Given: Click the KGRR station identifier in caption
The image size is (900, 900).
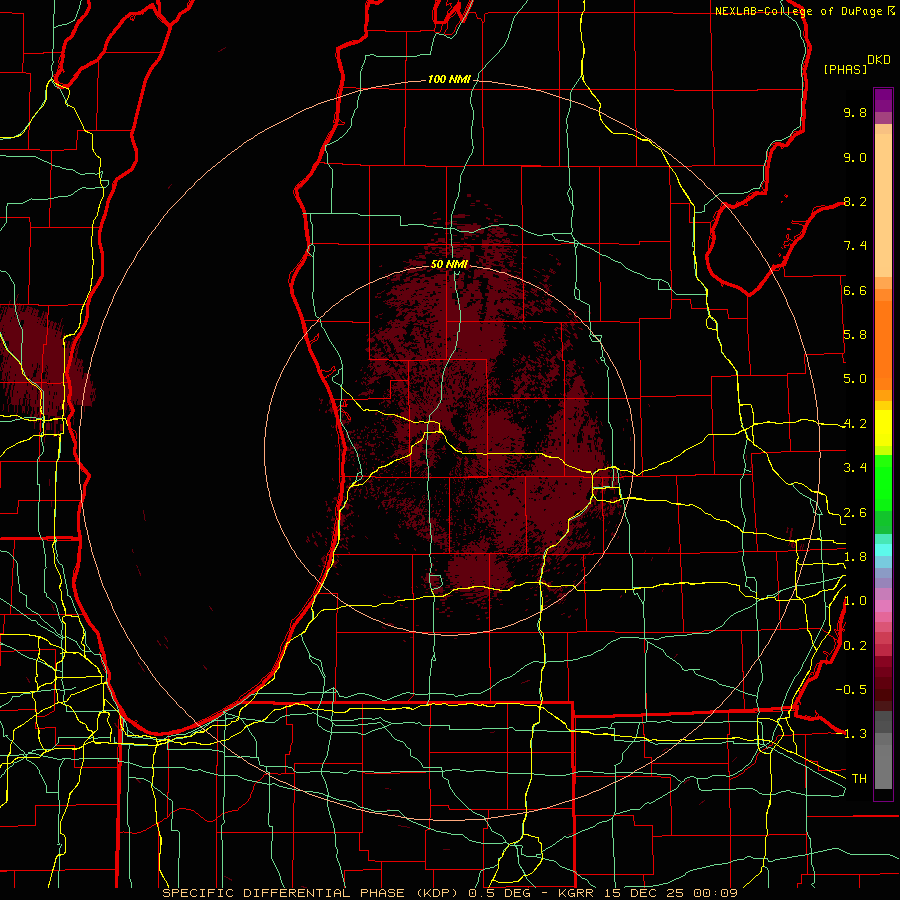Looking at the screenshot, I should (575, 893).
